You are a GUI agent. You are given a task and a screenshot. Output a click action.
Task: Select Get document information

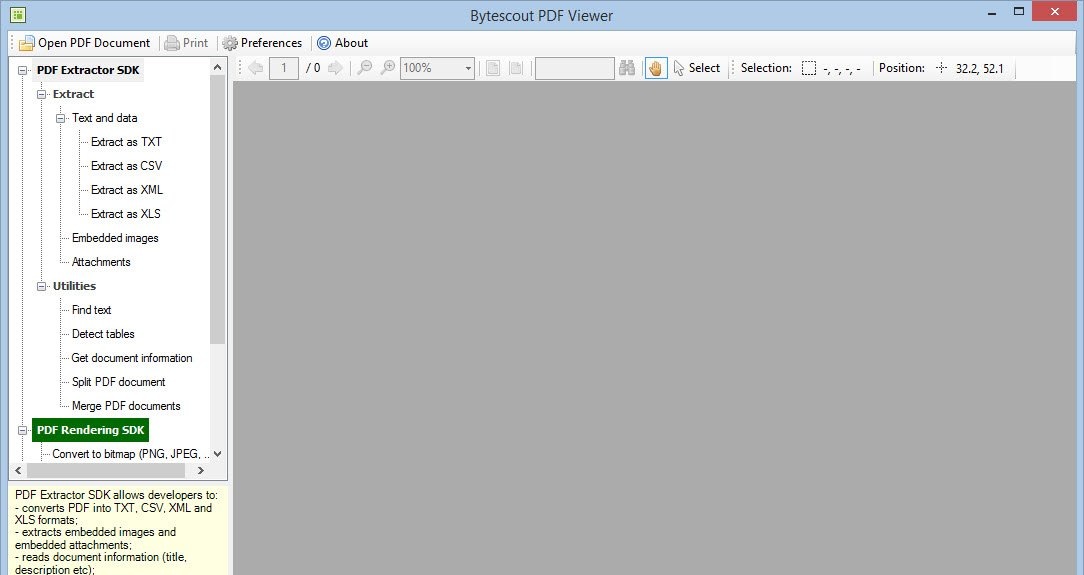click(132, 358)
